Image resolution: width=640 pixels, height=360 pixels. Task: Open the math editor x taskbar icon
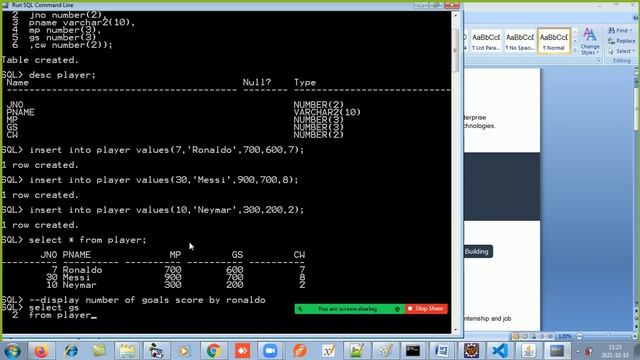coord(328,351)
